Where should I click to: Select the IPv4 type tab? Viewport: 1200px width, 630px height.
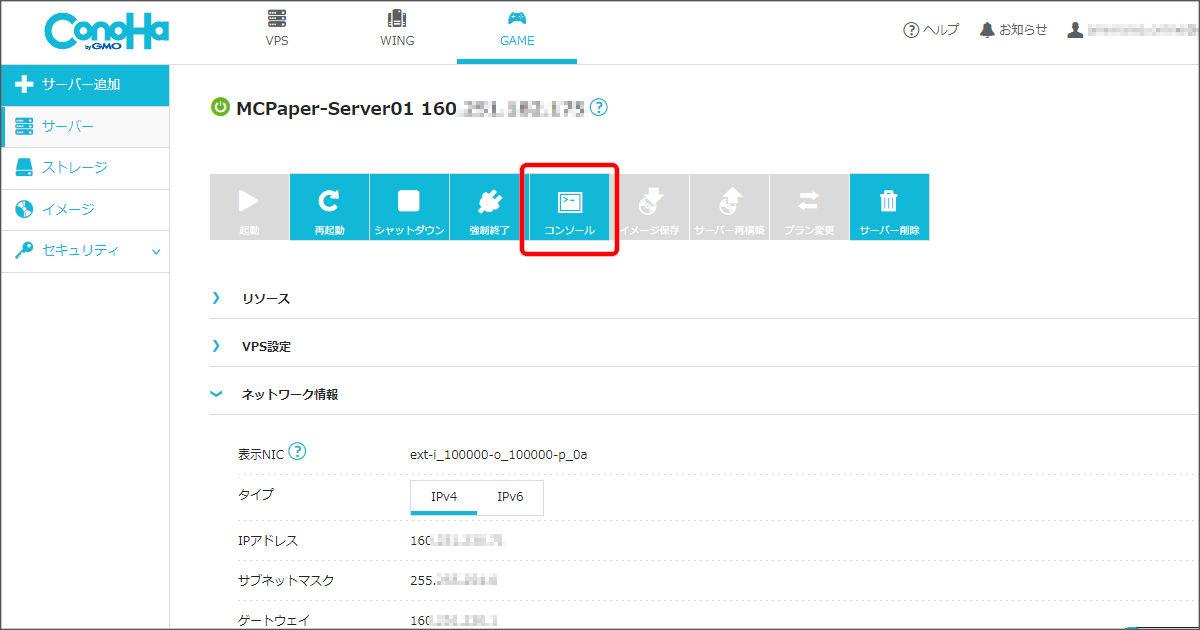(444, 497)
